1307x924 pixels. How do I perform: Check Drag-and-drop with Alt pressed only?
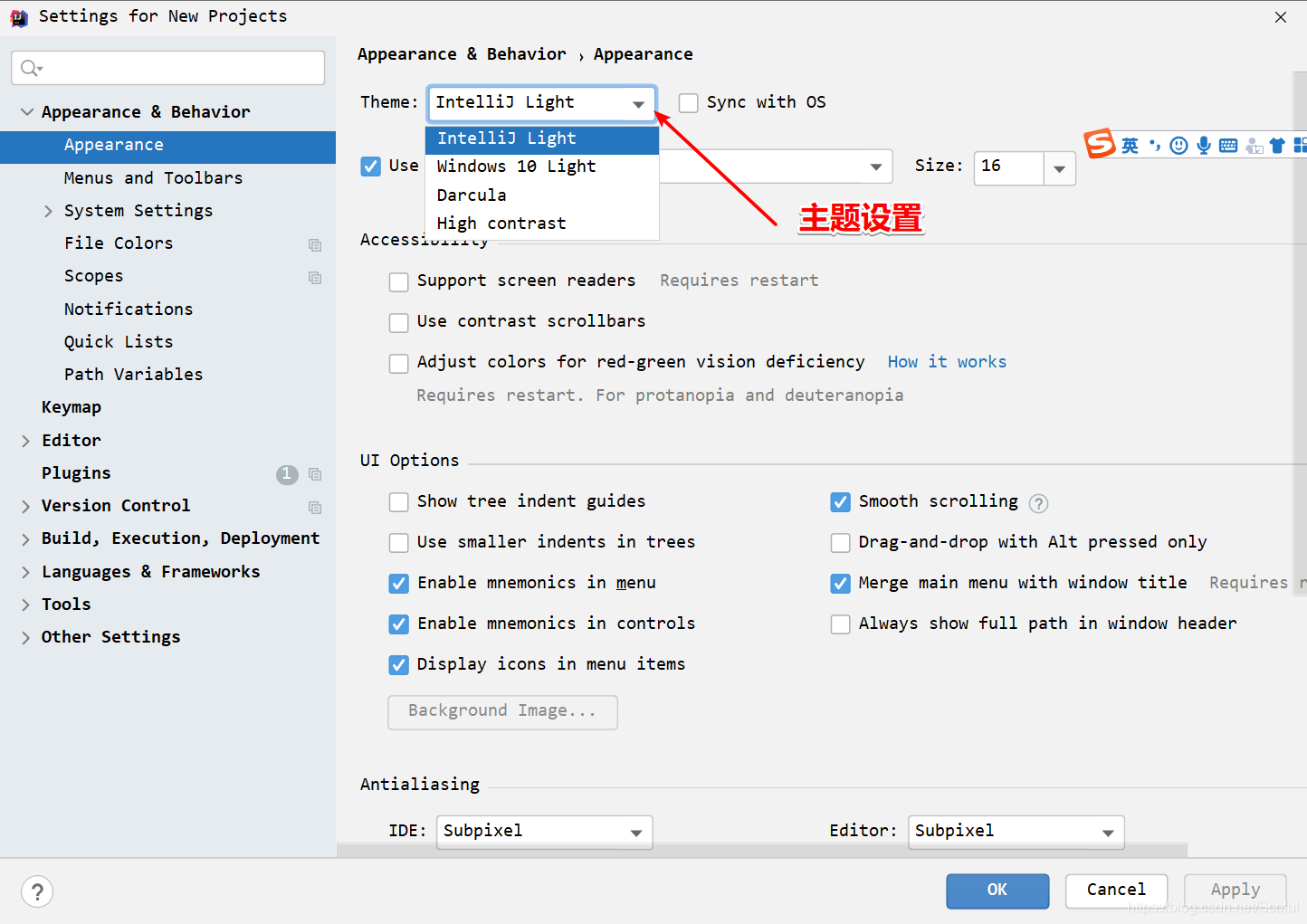click(841, 543)
